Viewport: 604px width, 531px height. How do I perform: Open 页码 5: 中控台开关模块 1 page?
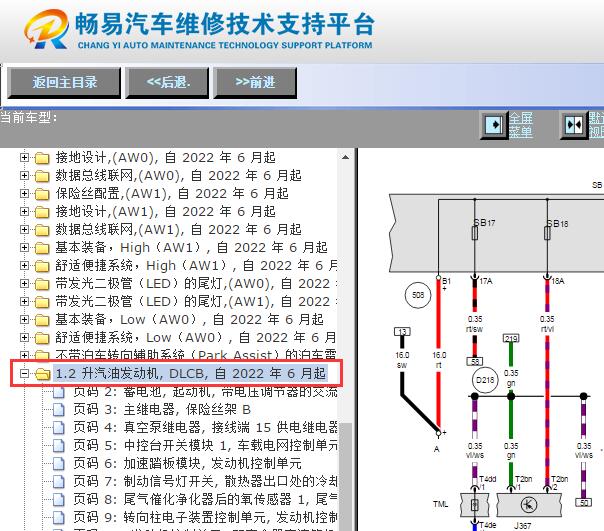[205, 445]
